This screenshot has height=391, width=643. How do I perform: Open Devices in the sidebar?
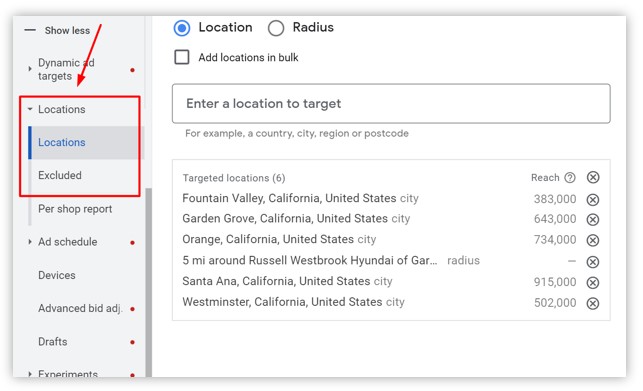[x=57, y=275]
